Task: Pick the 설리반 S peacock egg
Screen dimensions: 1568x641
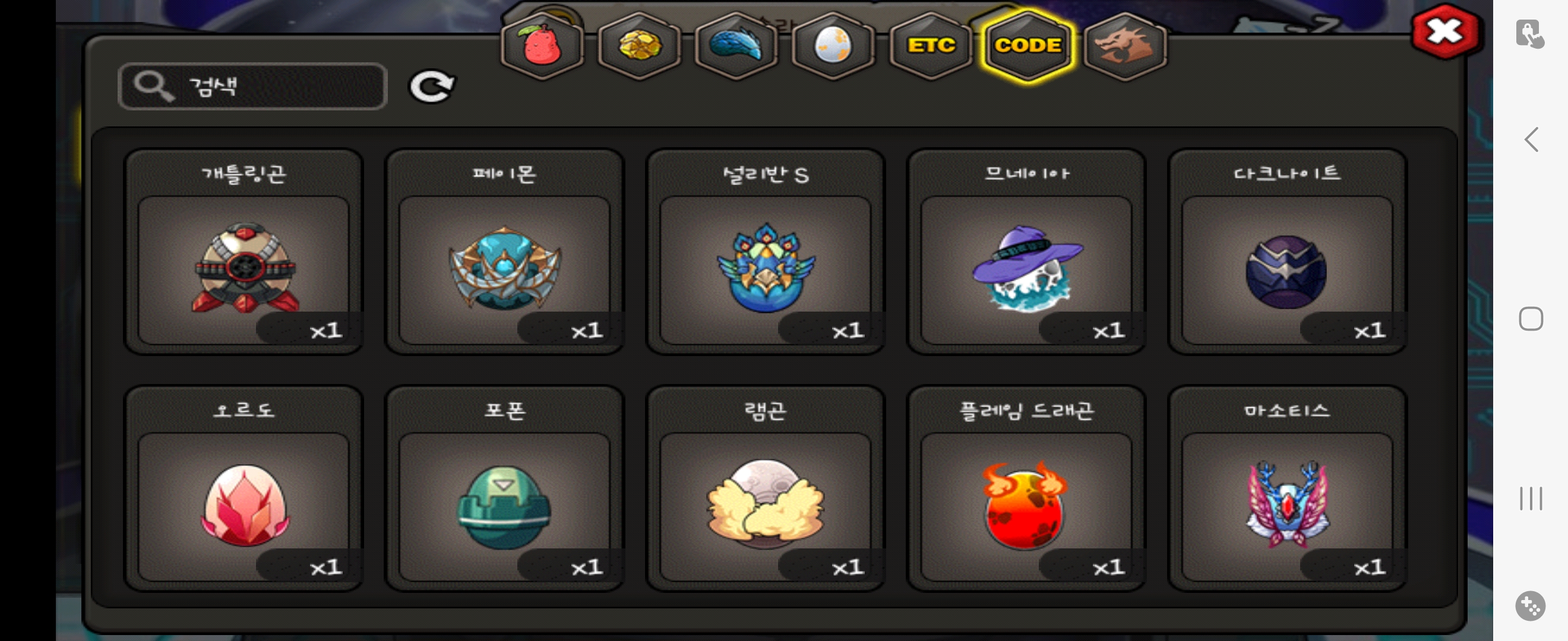Action: coord(765,251)
